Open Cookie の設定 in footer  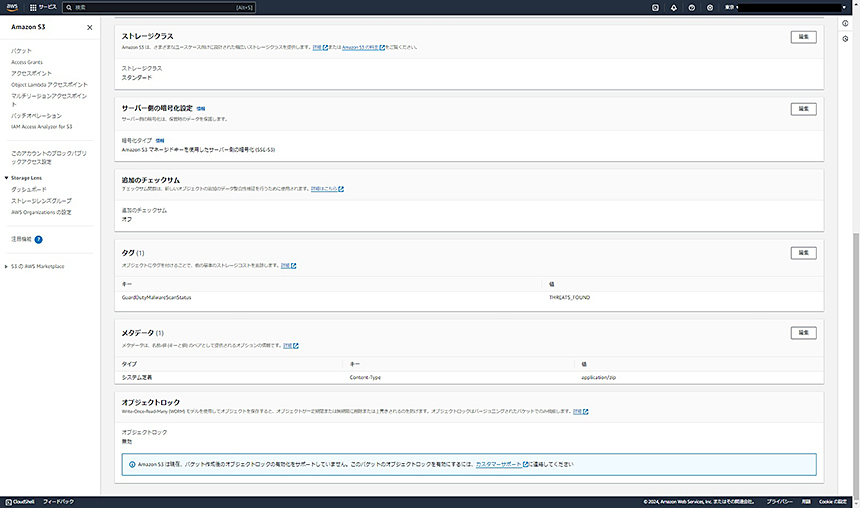pyautogui.click(x=833, y=501)
